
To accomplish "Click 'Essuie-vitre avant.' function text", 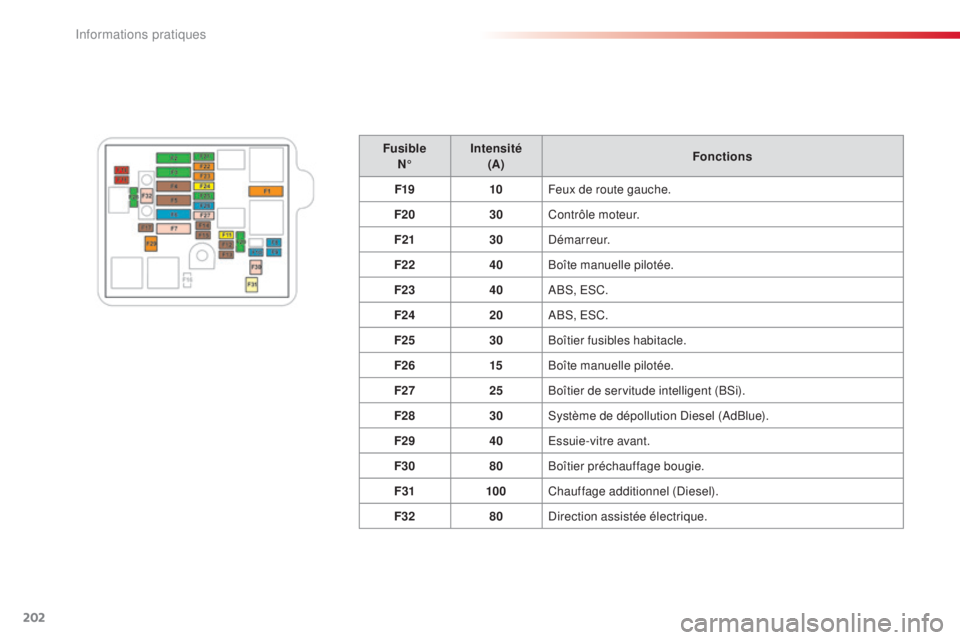I will pos(599,441).
